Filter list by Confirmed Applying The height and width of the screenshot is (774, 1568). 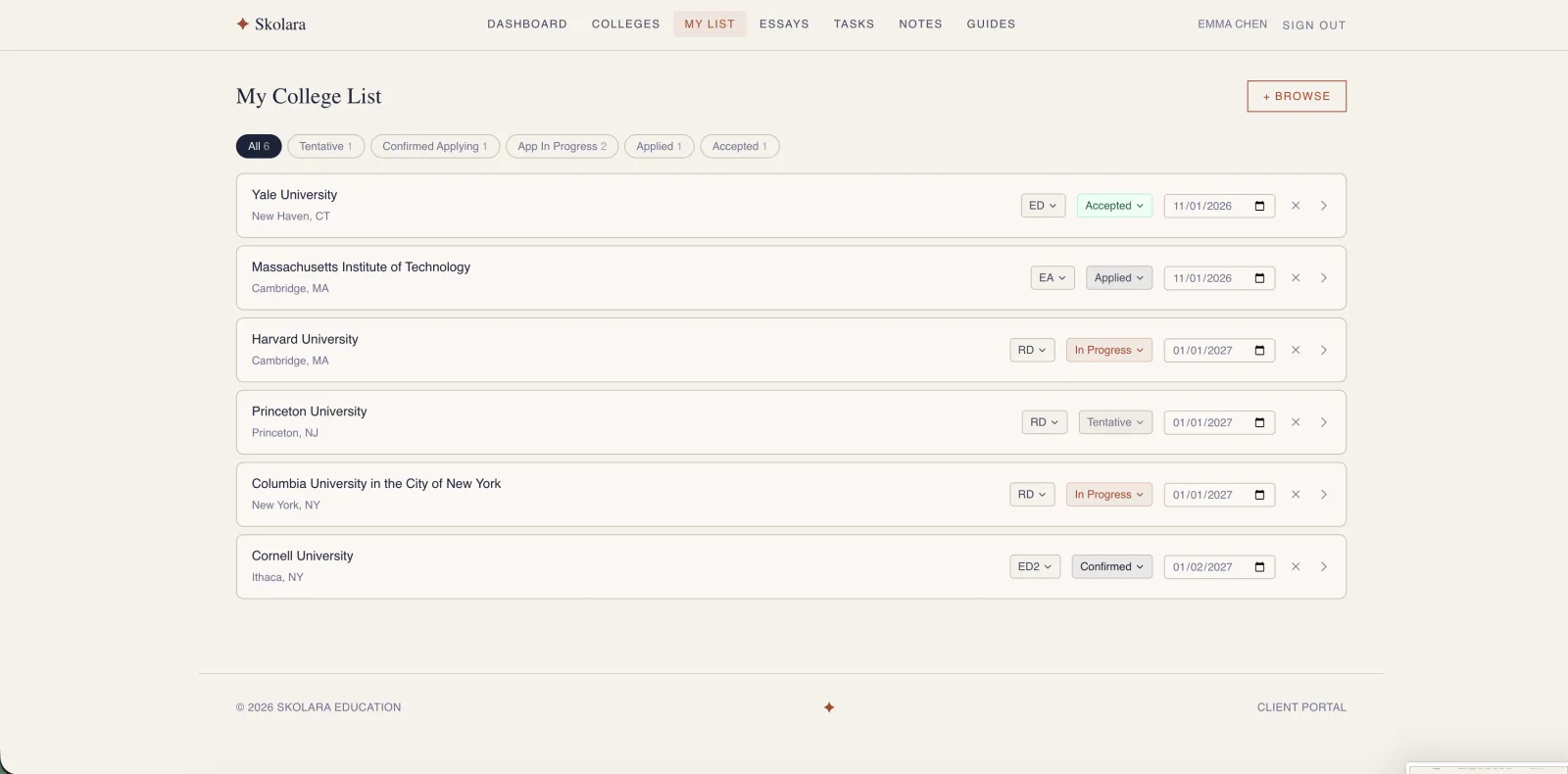(435, 146)
